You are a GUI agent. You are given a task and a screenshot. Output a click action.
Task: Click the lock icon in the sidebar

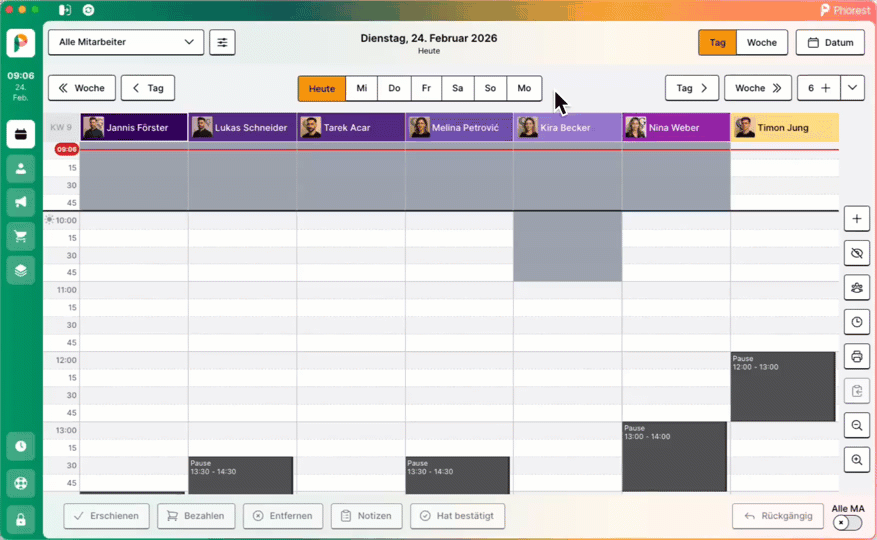[x=21, y=520]
